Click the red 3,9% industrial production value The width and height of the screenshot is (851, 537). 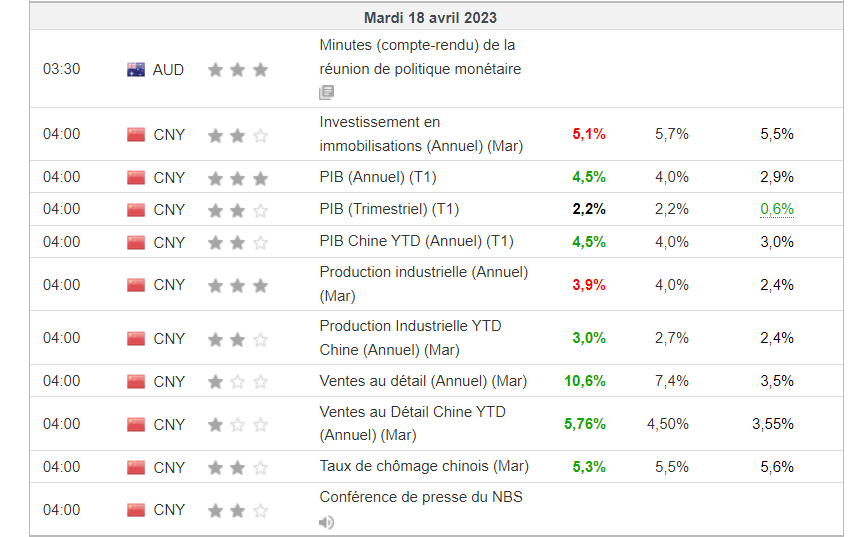click(589, 285)
